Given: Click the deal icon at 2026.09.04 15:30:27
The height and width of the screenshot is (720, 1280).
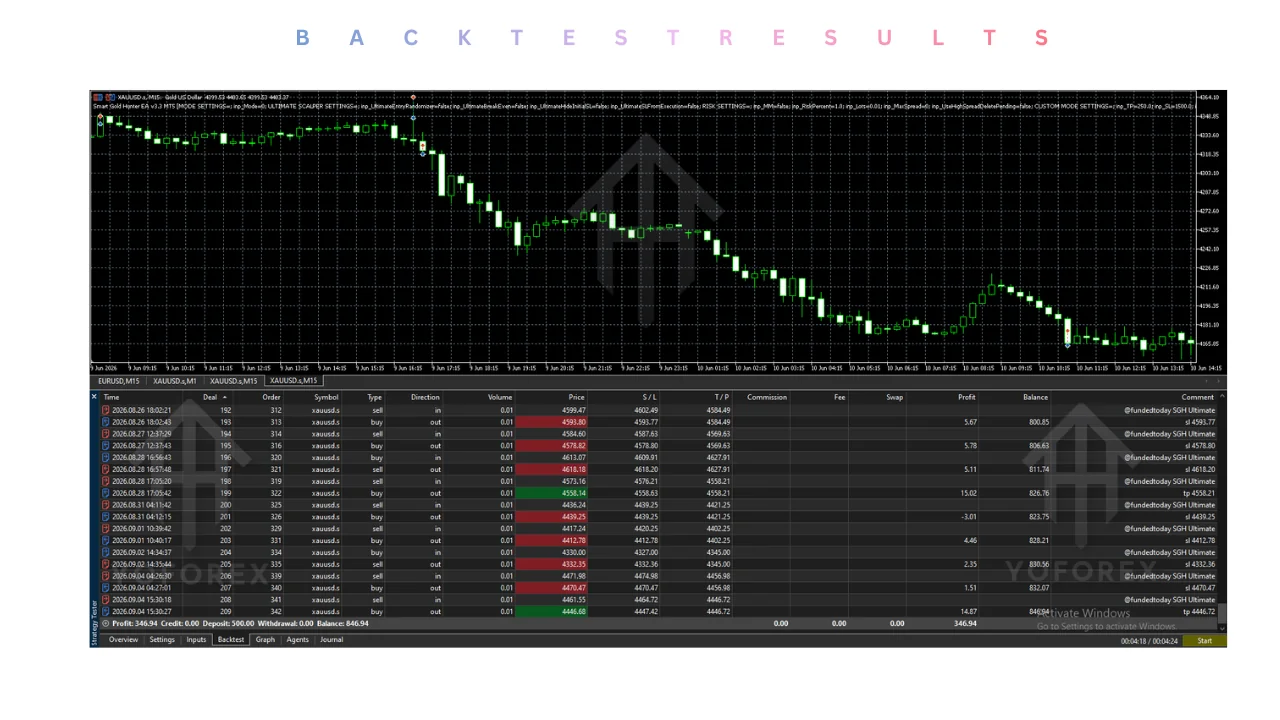Looking at the screenshot, I should 106,611.
